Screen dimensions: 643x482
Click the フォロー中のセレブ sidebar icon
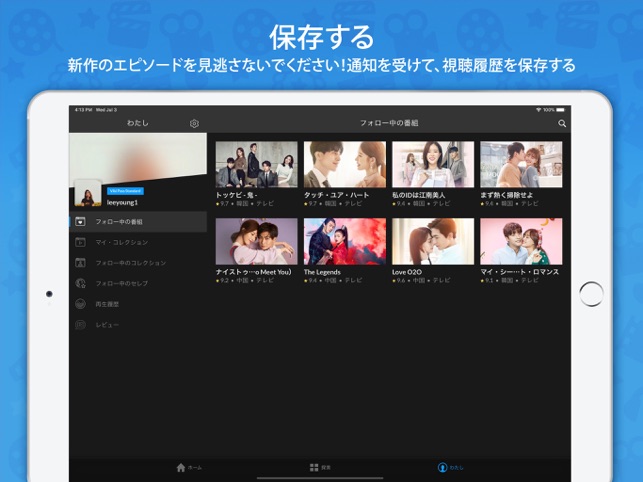coord(81,283)
